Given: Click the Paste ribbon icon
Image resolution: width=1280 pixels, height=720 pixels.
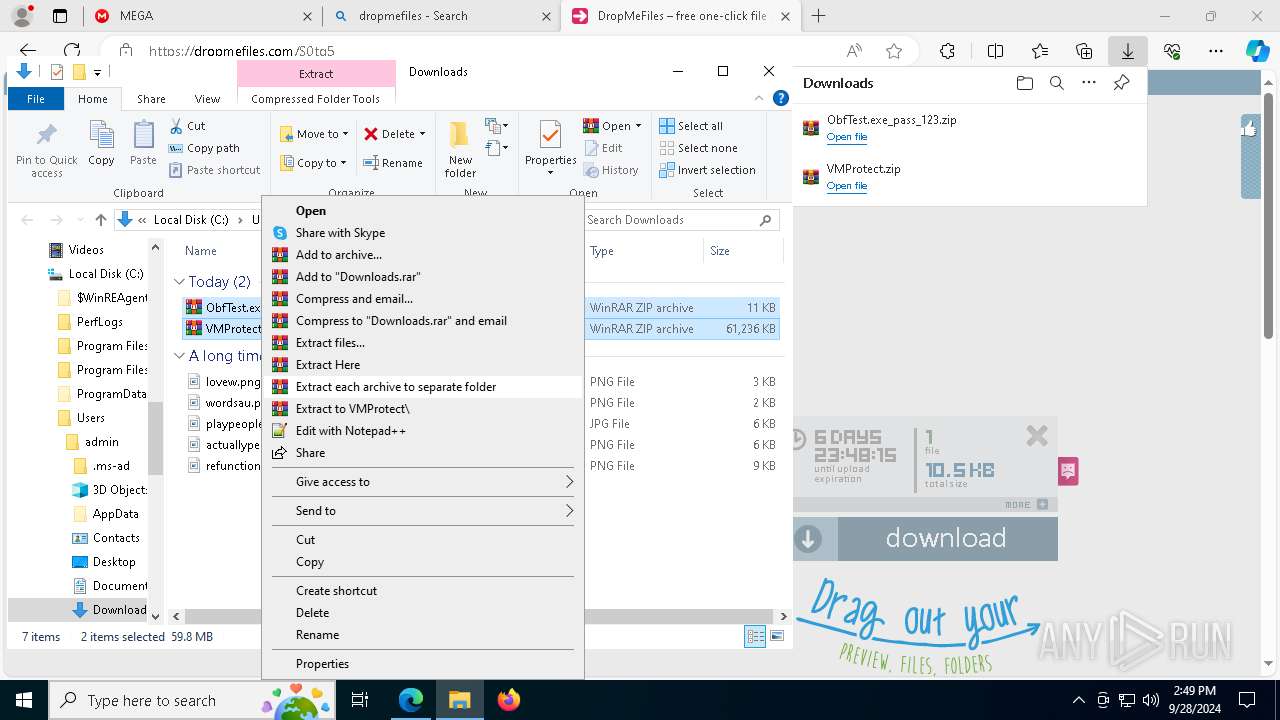Looking at the screenshot, I should [143, 143].
